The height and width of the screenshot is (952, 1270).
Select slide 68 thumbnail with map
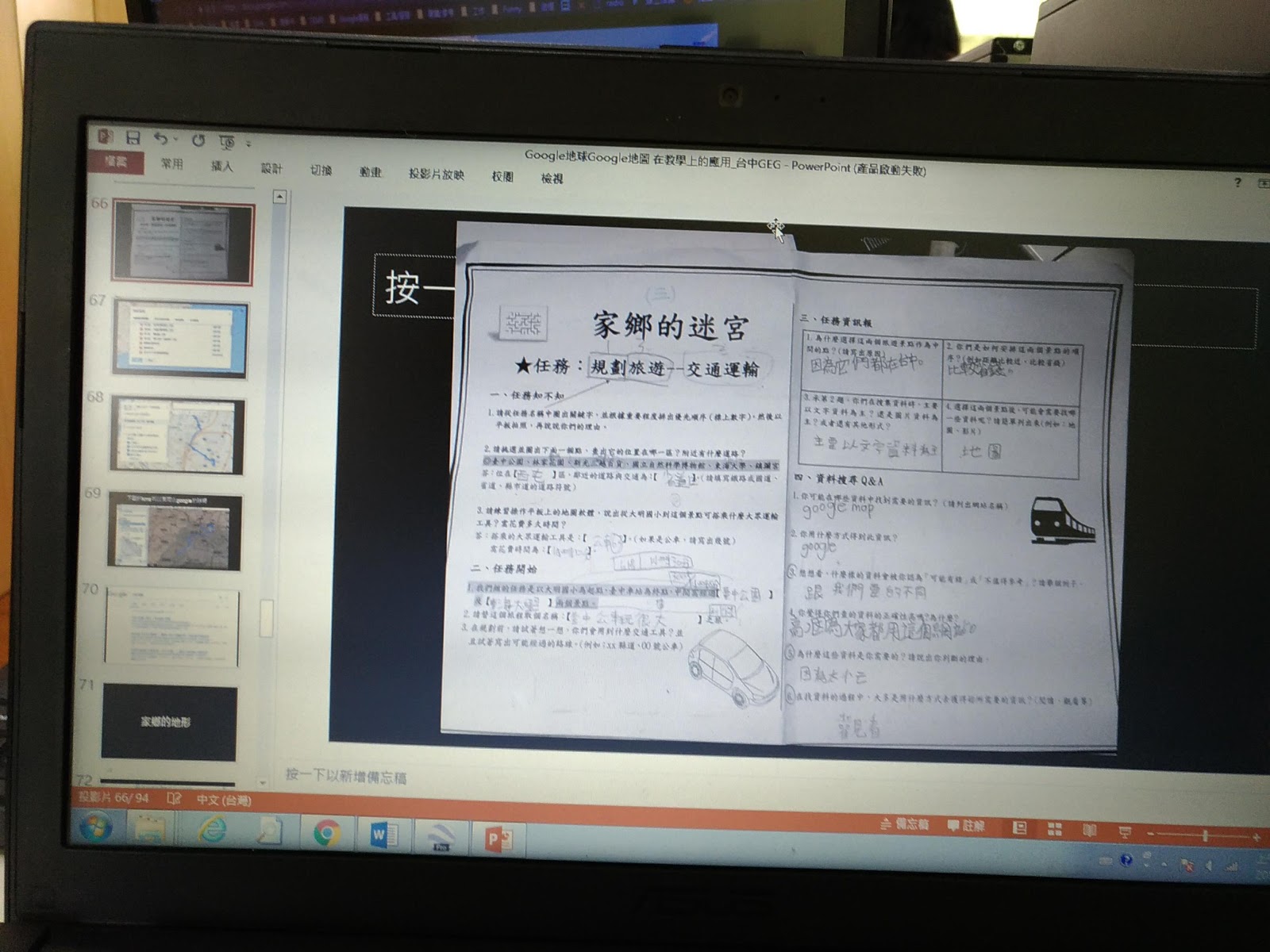pyautogui.click(x=177, y=435)
